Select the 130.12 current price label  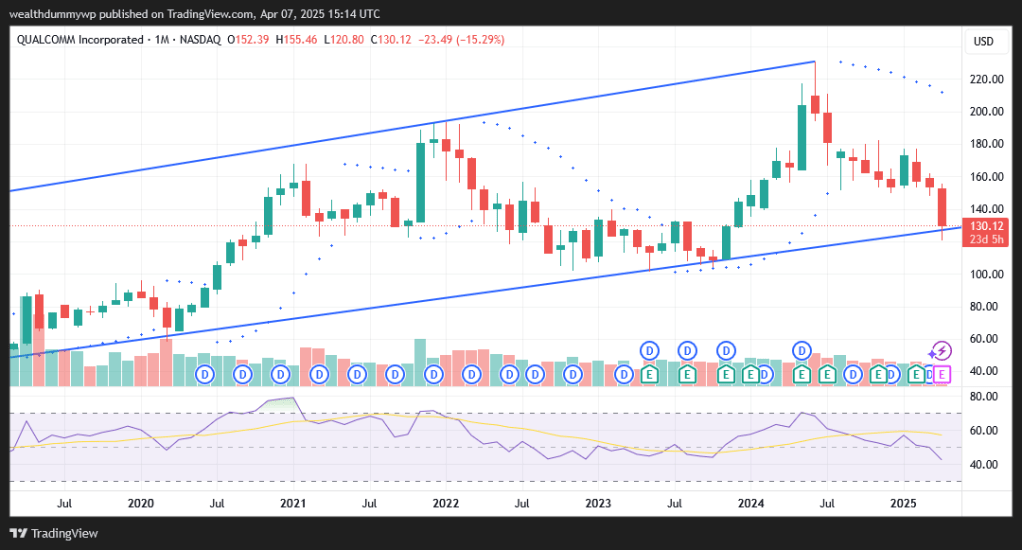(x=982, y=226)
